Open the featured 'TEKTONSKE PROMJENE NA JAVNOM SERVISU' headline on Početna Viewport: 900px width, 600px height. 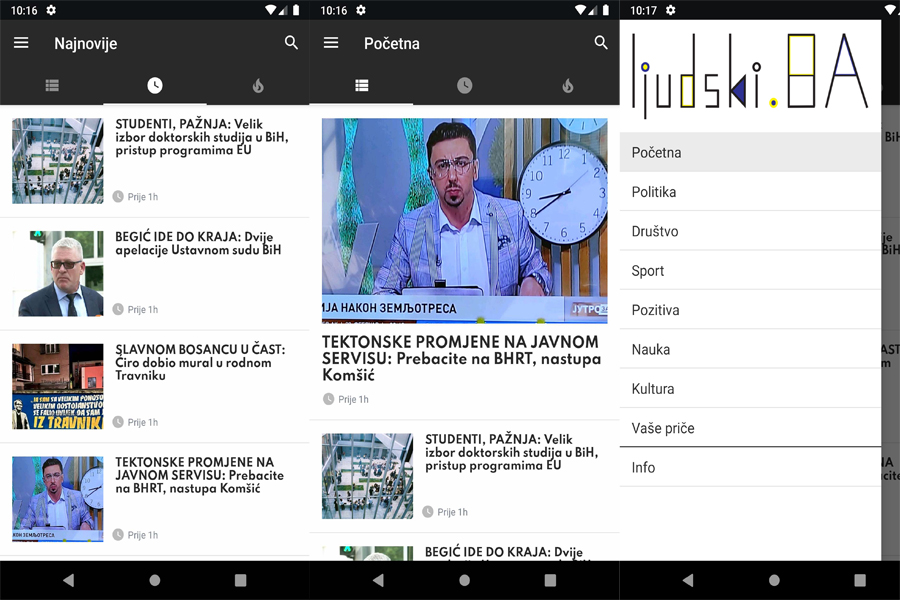pyautogui.click(x=461, y=358)
